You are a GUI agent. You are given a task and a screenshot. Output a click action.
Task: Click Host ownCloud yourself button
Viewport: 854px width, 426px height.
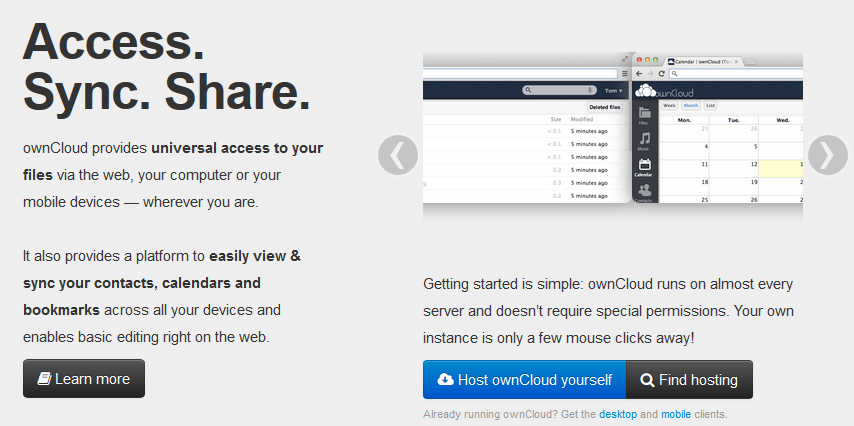[x=524, y=380]
